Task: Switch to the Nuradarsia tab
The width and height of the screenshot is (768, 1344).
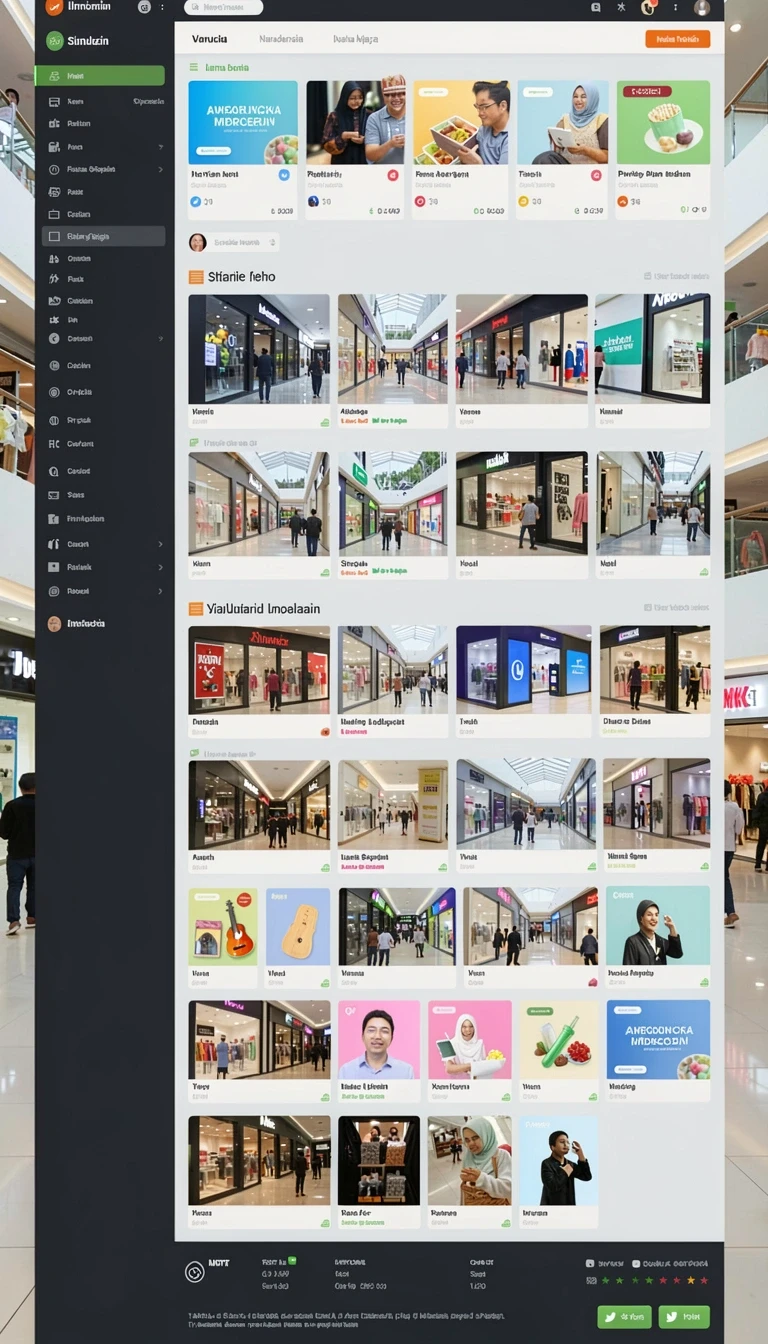Action: (x=281, y=39)
